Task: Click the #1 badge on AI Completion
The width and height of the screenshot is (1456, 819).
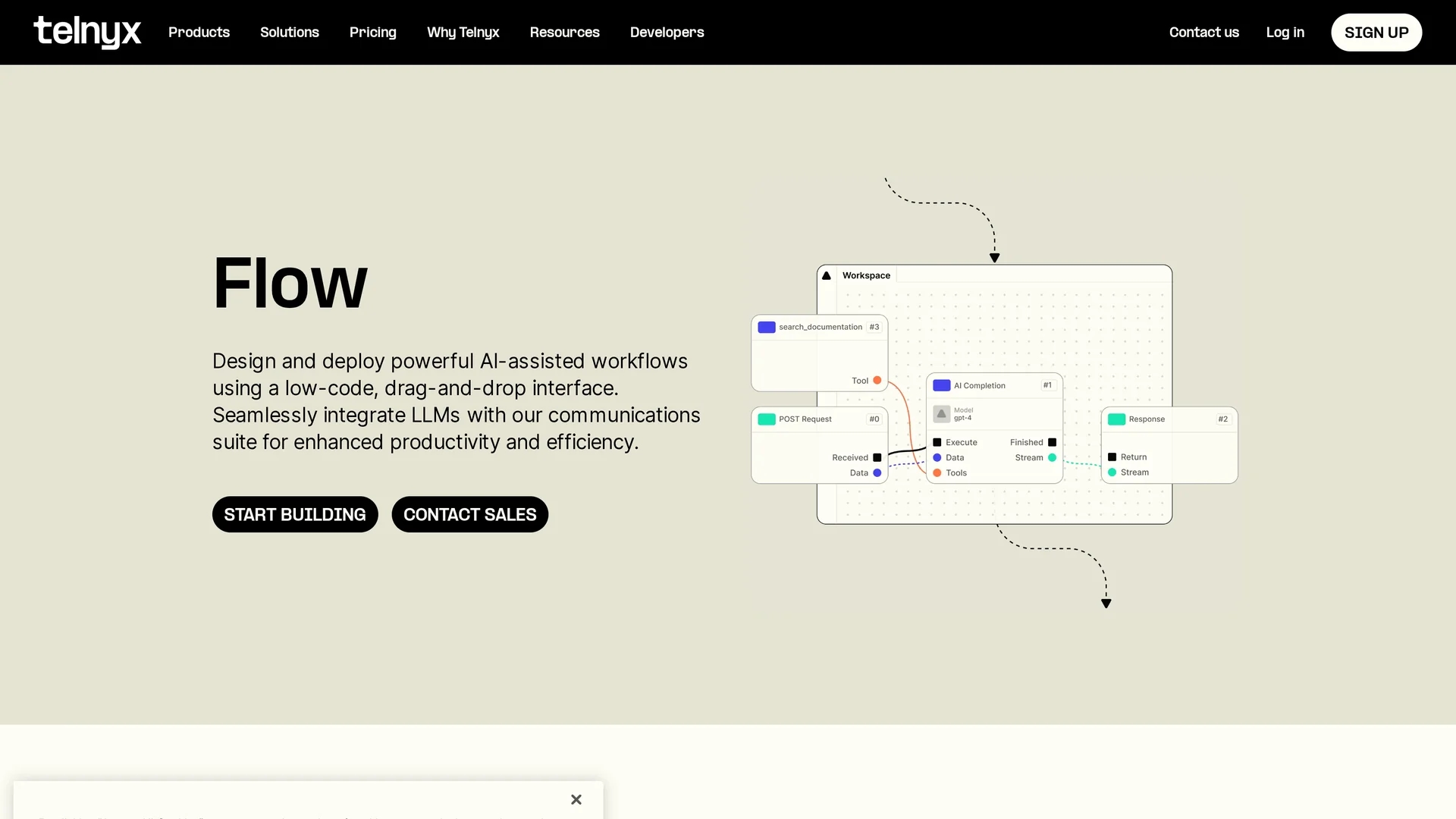Action: tap(1047, 385)
